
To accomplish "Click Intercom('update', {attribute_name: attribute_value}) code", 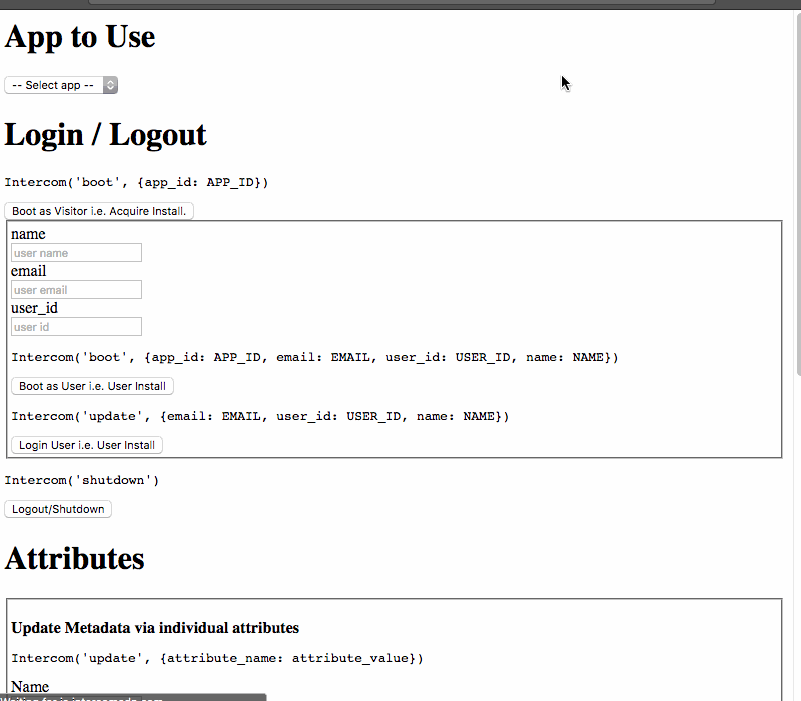I will pyautogui.click(x=217, y=658).
